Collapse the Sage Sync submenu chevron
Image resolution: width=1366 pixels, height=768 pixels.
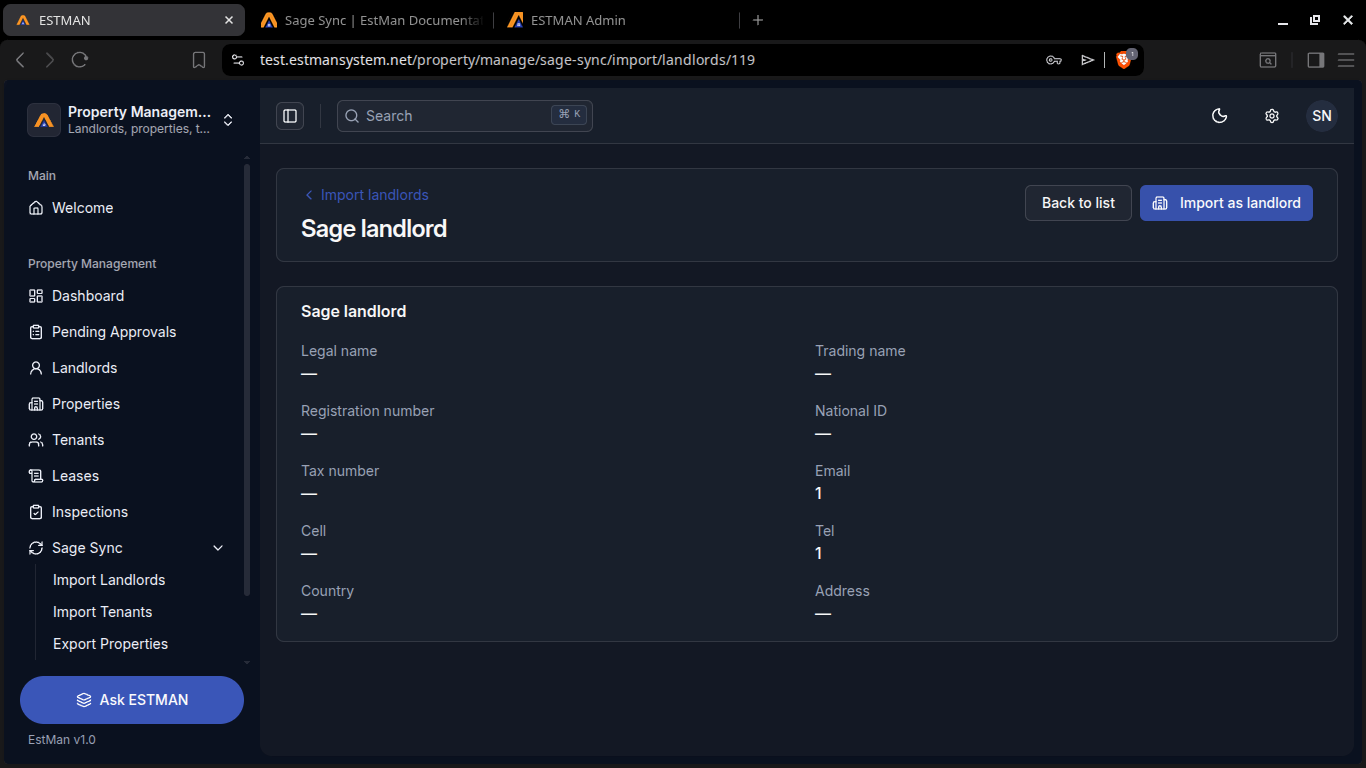pyautogui.click(x=219, y=548)
